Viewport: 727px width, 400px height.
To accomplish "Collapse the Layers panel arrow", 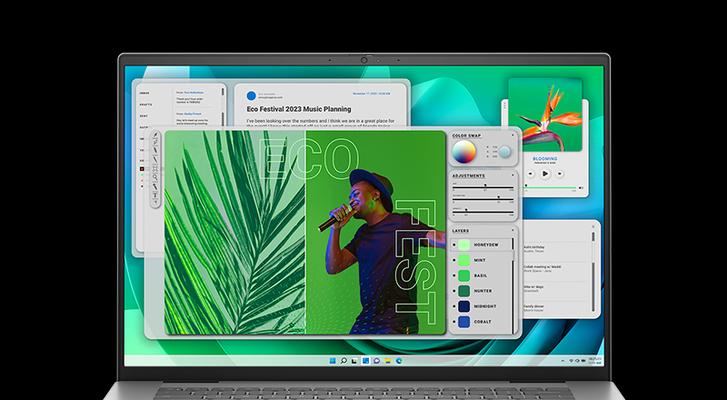I will (513, 230).
